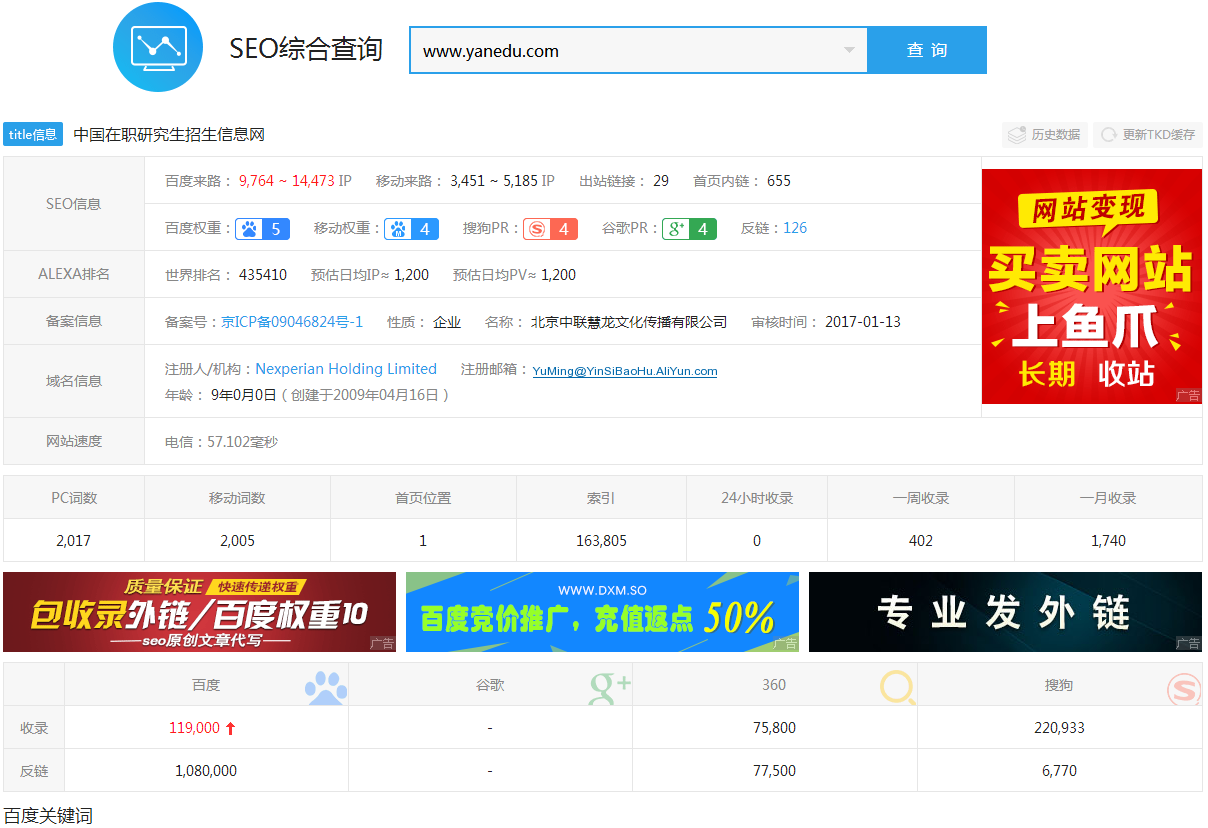Viewport: 1208px width, 828px height.
Task: Open Sogou backlinks value 6,770
Action: [1059, 771]
